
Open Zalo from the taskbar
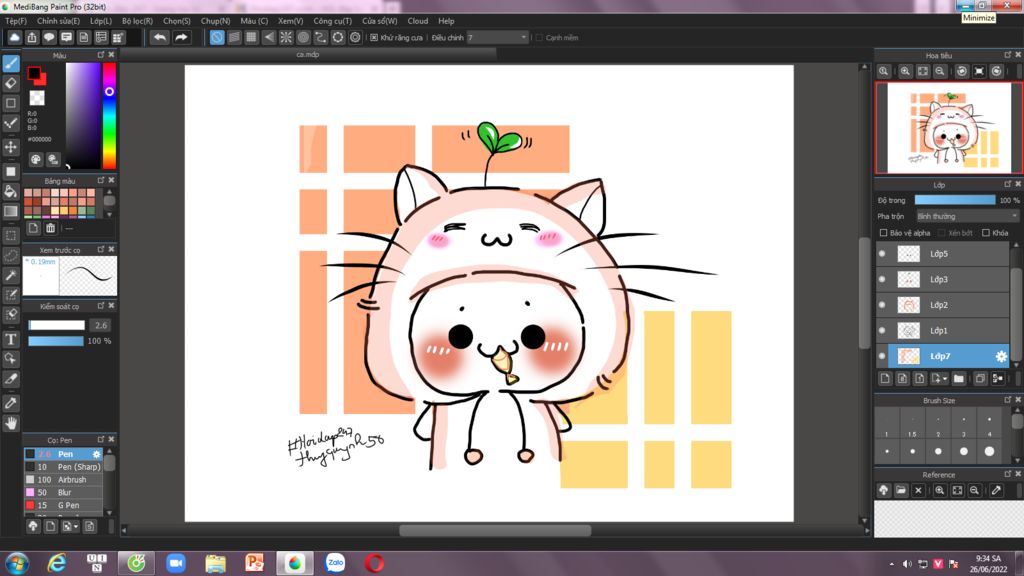tap(335, 563)
